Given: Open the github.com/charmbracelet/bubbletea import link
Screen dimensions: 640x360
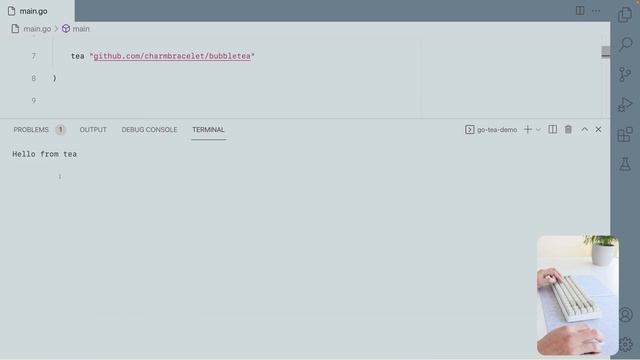Looking at the screenshot, I should (172, 56).
